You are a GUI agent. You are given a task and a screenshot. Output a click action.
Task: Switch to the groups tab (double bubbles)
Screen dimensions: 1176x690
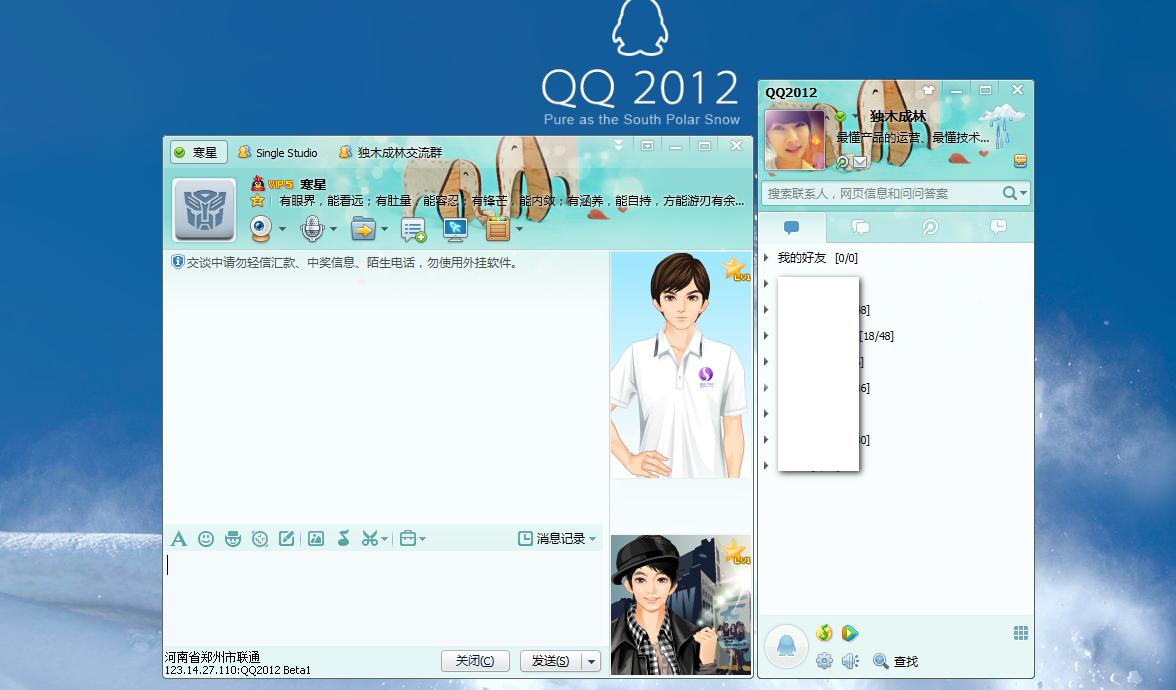860,227
